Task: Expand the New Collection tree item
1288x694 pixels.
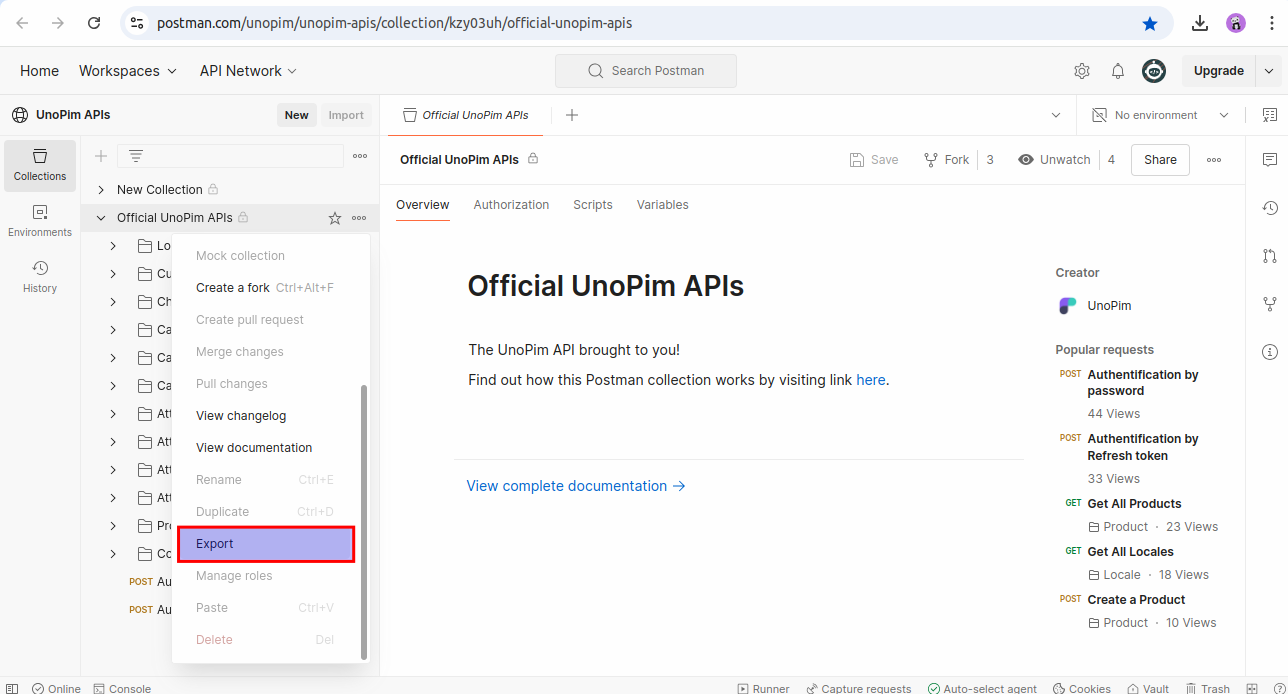Action: (x=101, y=190)
